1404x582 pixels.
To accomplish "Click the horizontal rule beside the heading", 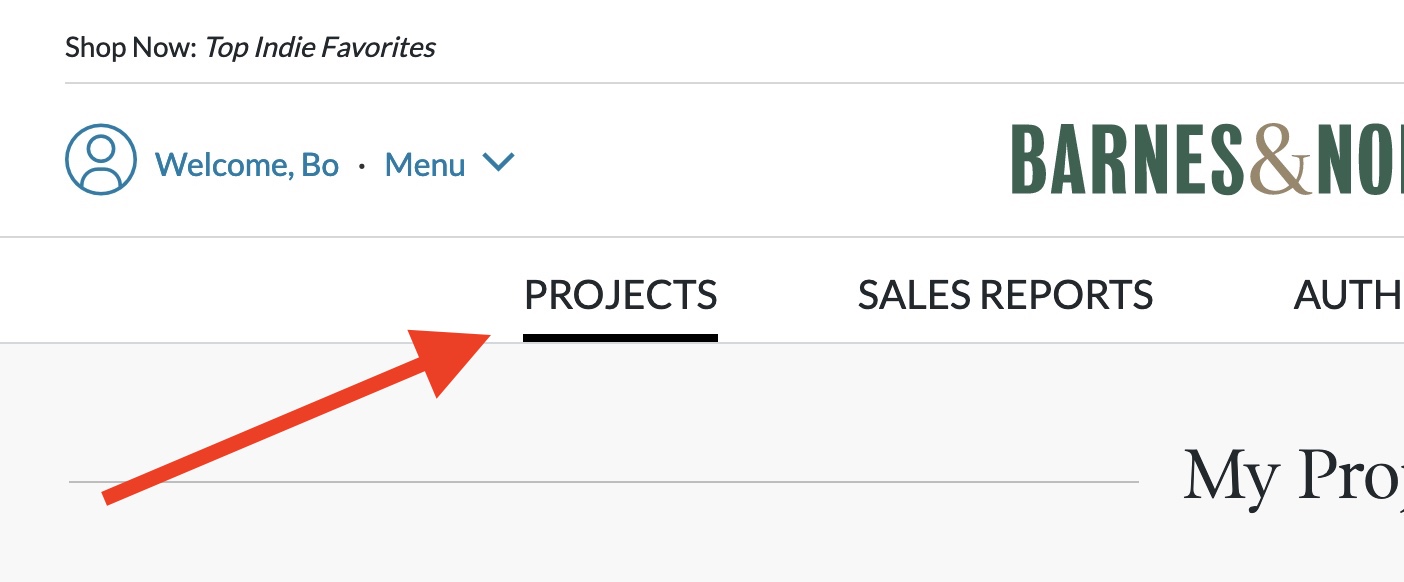I will (600, 482).
